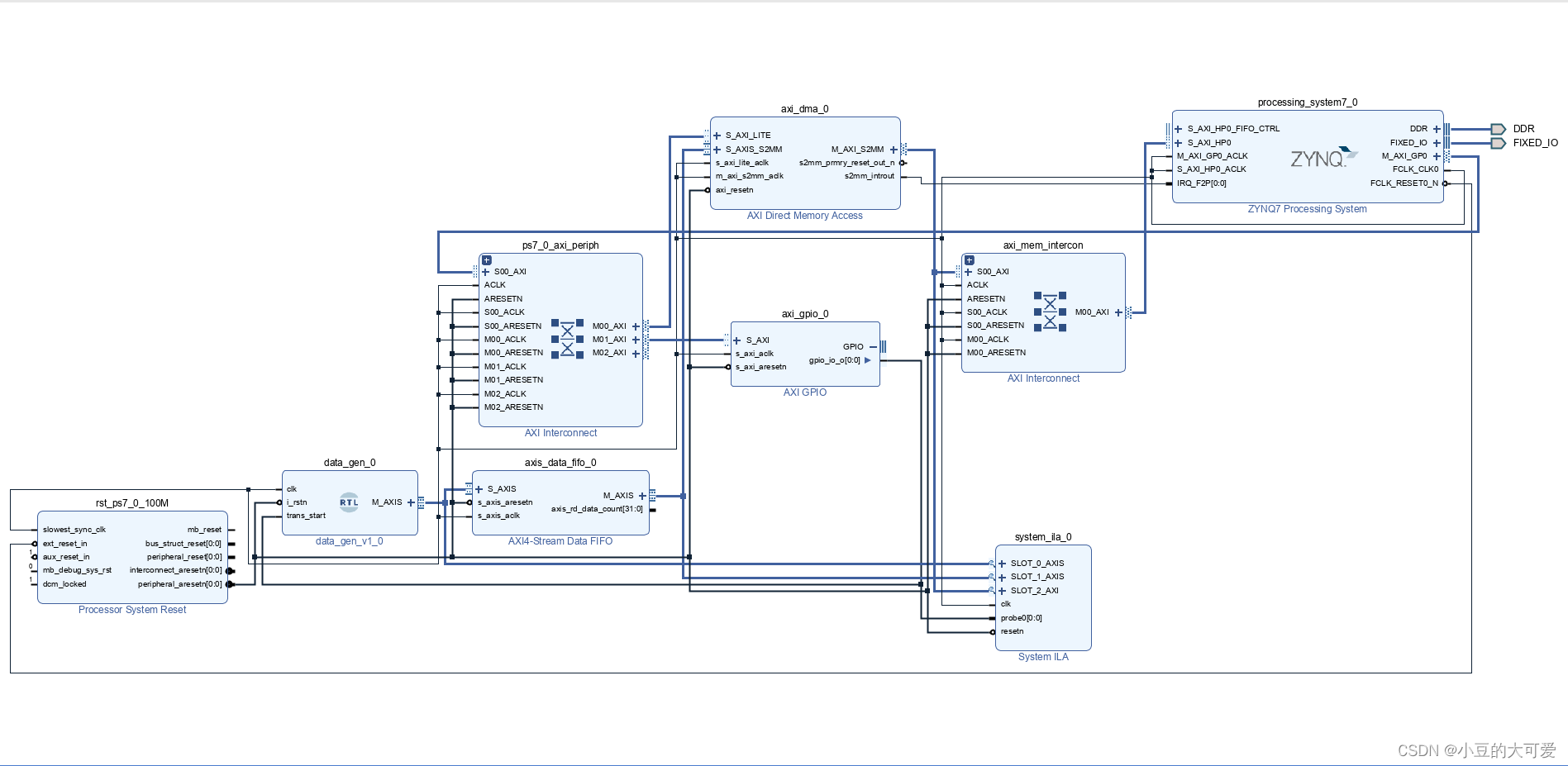Select FCLK_RESET0_N pin on Zynq block
This screenshot has height=766, width=1568.
click(1404, 183)
